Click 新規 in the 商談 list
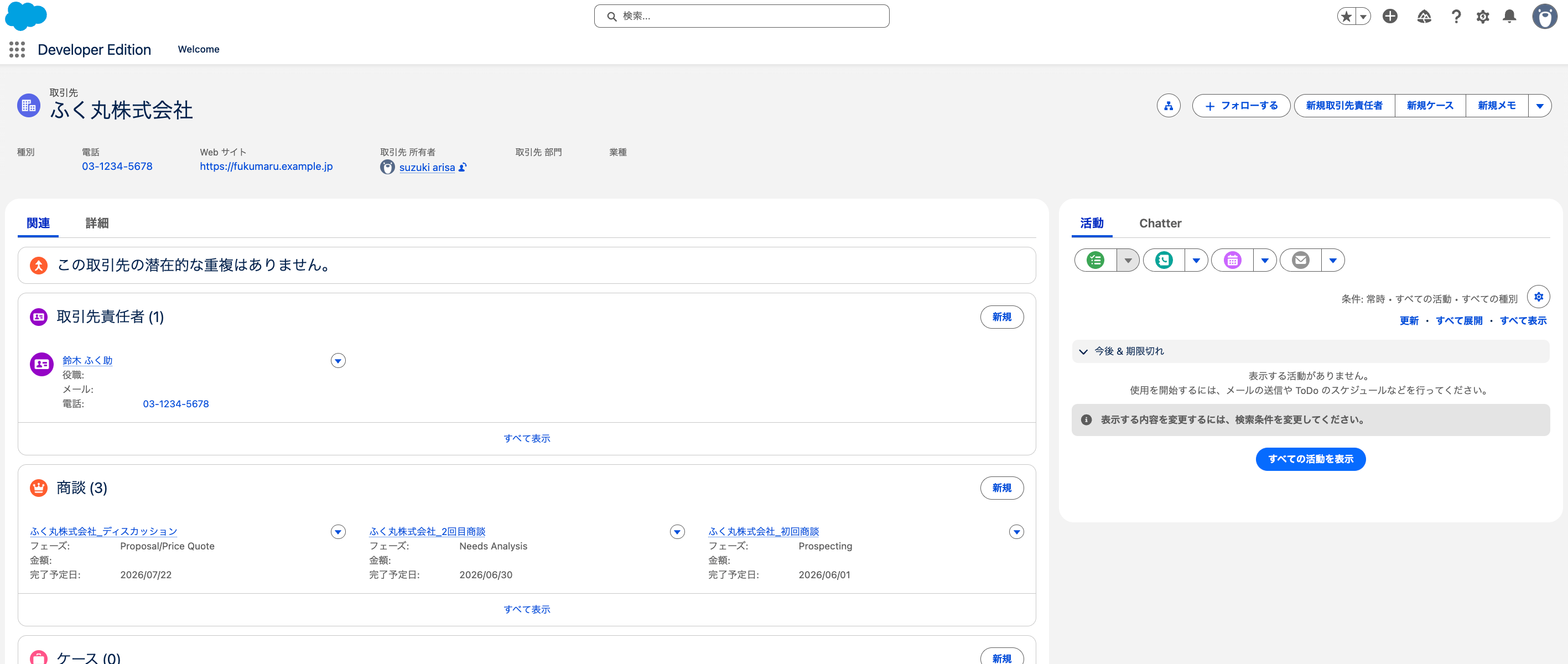The height and width of the screenshot is (664, 1568). click(1001, 488)
